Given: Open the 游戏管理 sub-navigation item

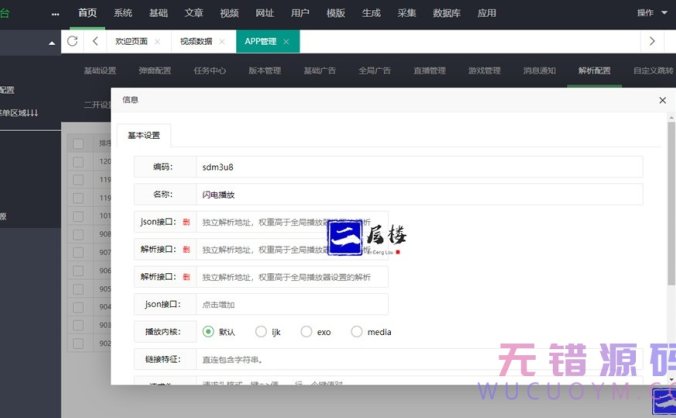Looking at the screenshot, I should (485, 71).
